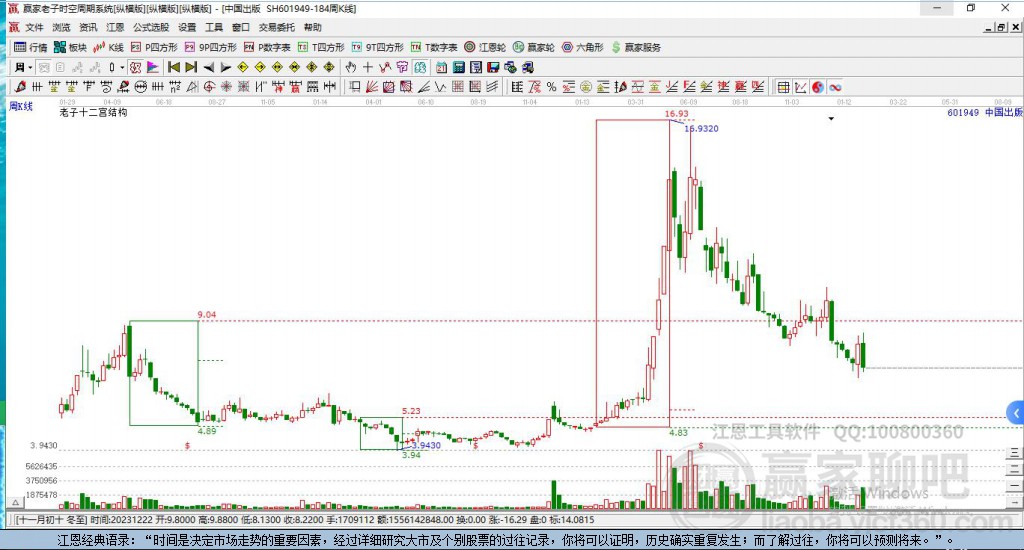1024x550 pixels.
Task: Open the 设置 menu
Action: pyautogui.click(x=187, y=27)
